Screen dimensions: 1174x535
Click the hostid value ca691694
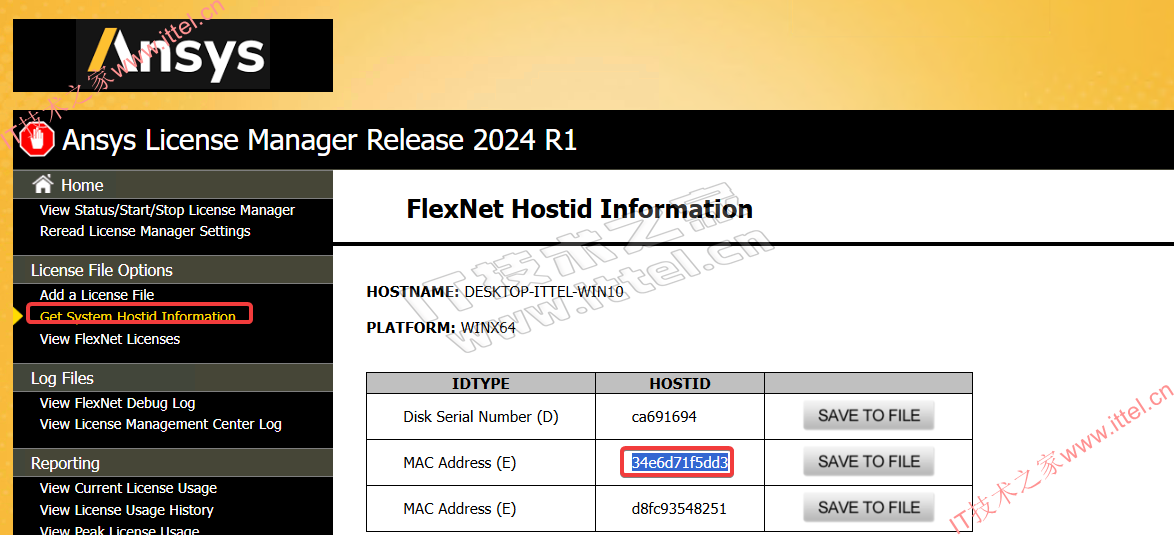coord(664,417)
